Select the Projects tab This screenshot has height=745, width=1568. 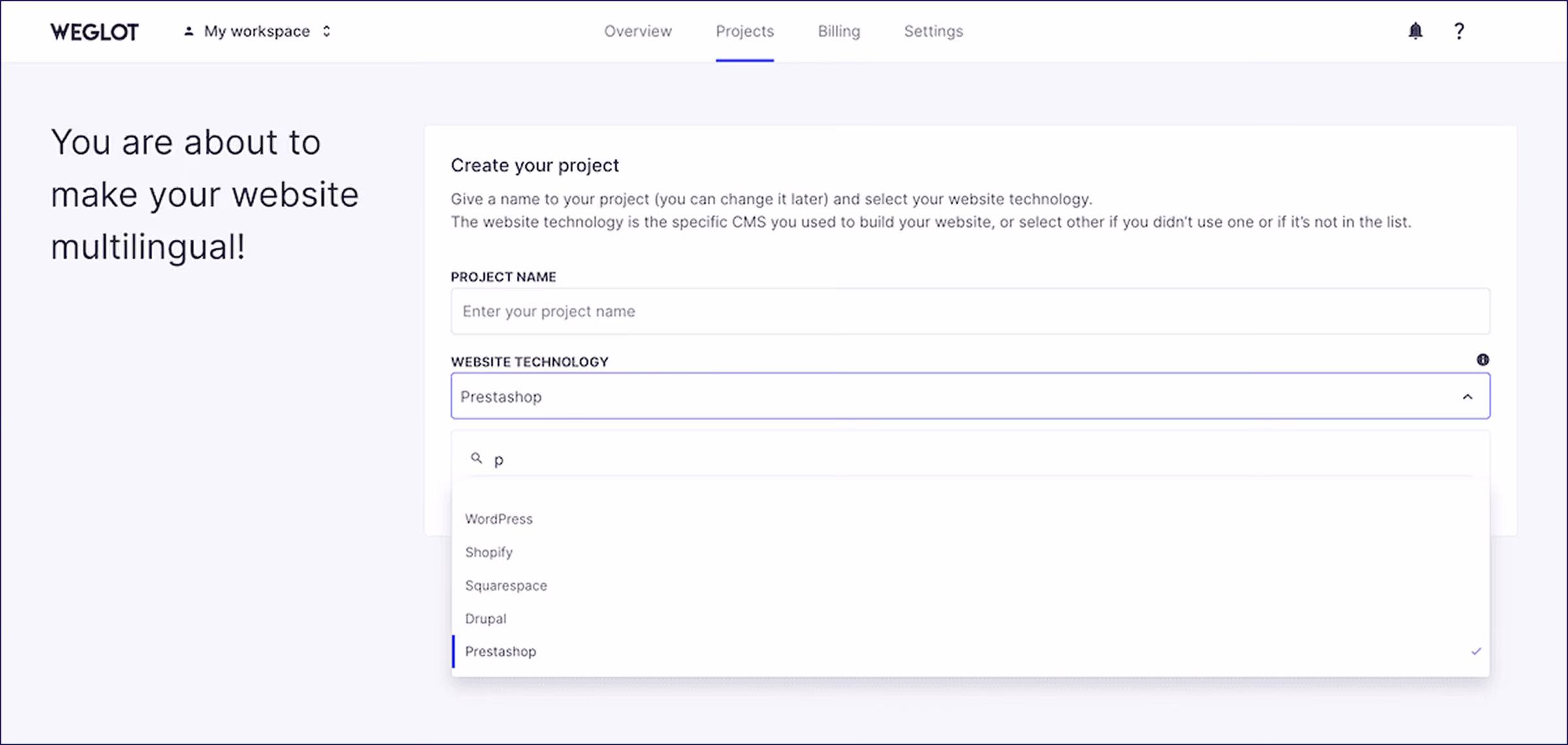[x=745, y=31]
